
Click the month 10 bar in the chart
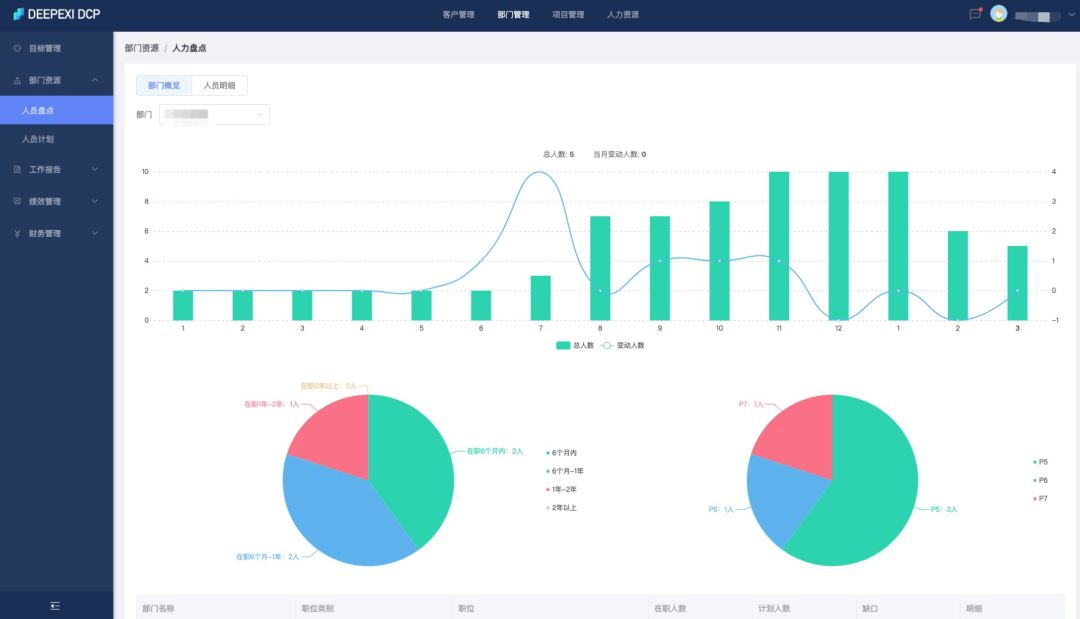pyautogui.click(x=719, y=261)
